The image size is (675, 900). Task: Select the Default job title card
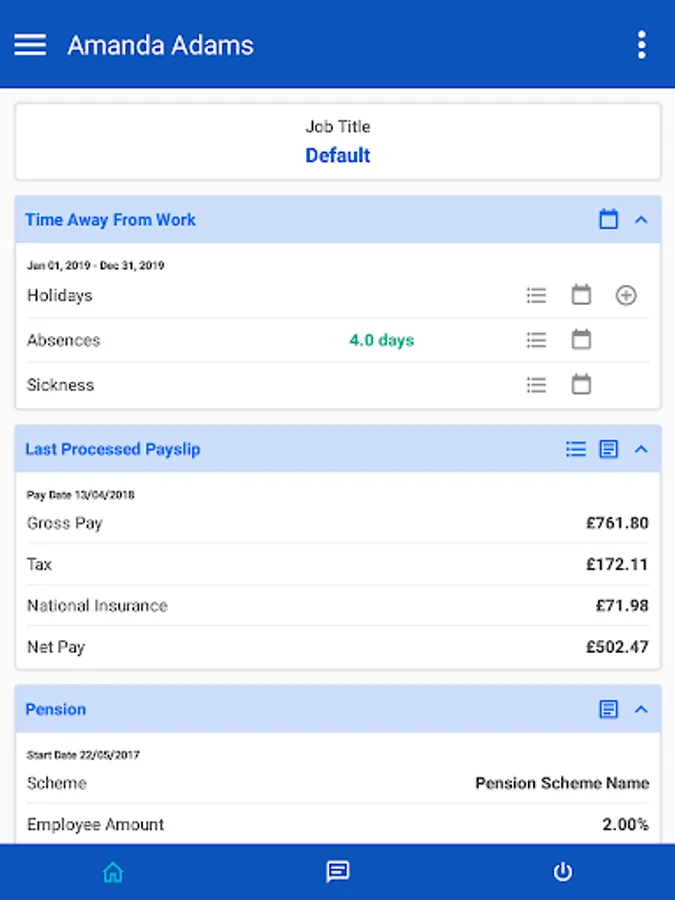[x=338, y=142]
